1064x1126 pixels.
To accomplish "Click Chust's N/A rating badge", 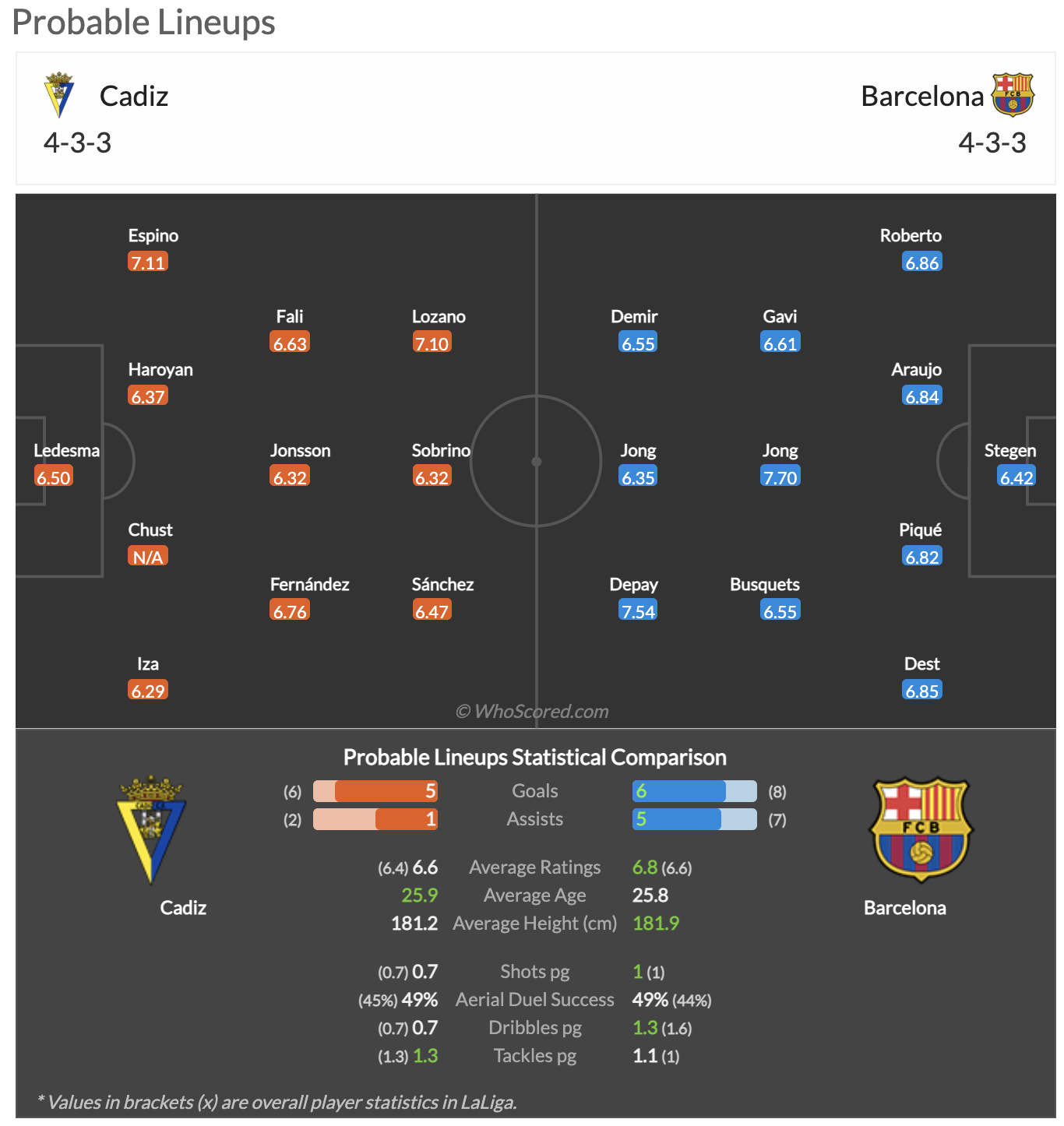I will point(148,557).
